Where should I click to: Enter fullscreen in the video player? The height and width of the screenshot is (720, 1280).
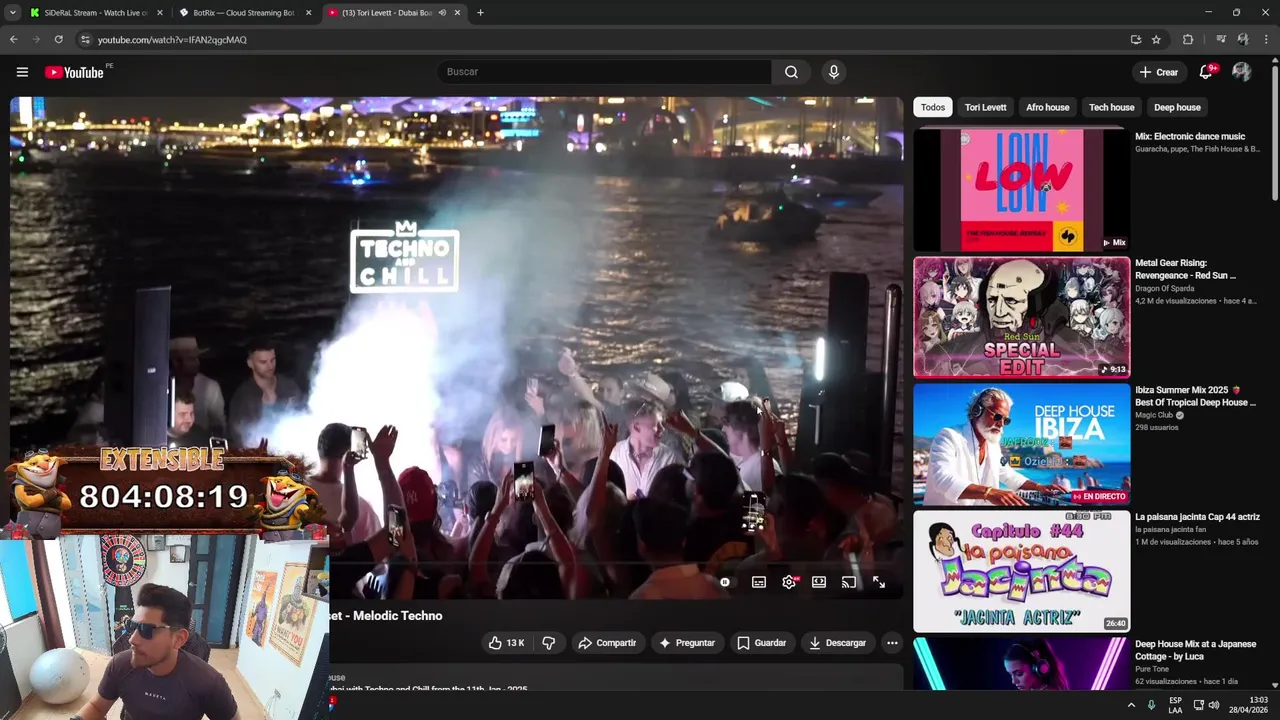pos(879,582)
